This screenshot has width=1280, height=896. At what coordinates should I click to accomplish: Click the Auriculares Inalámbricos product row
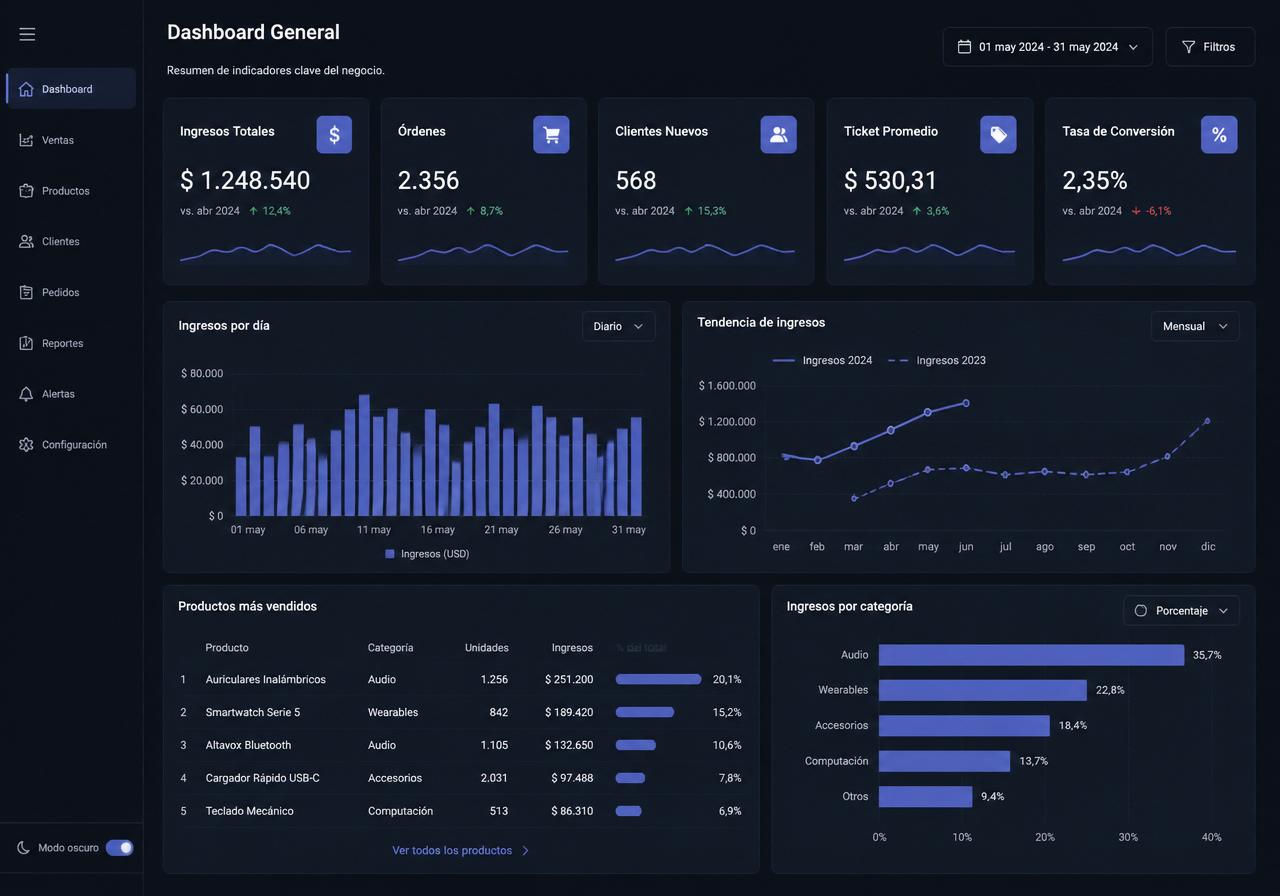point(461,680)
